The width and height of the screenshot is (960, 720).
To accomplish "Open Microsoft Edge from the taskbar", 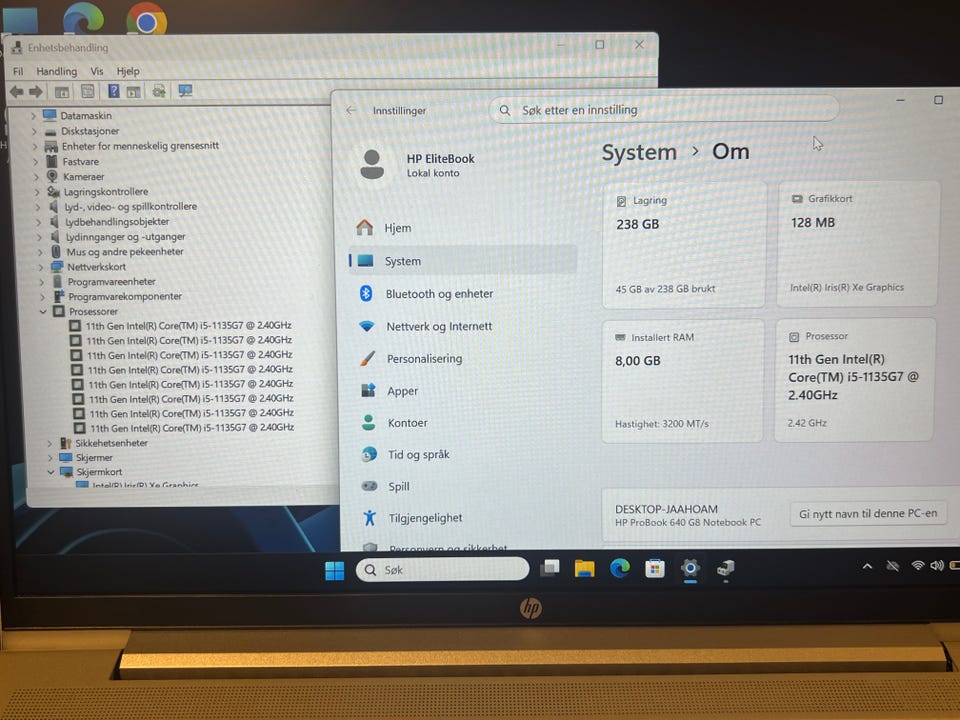I will click(x=620, y=569).
